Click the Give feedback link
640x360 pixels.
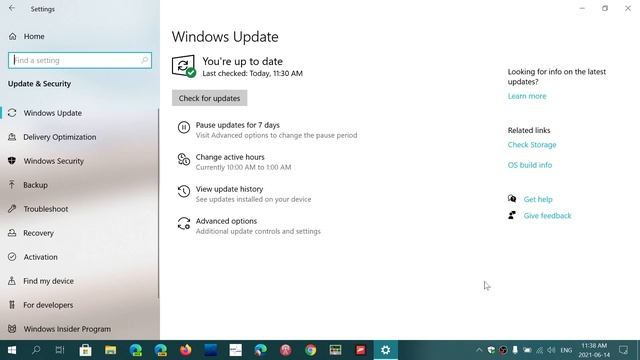click(x=547, y=216)
